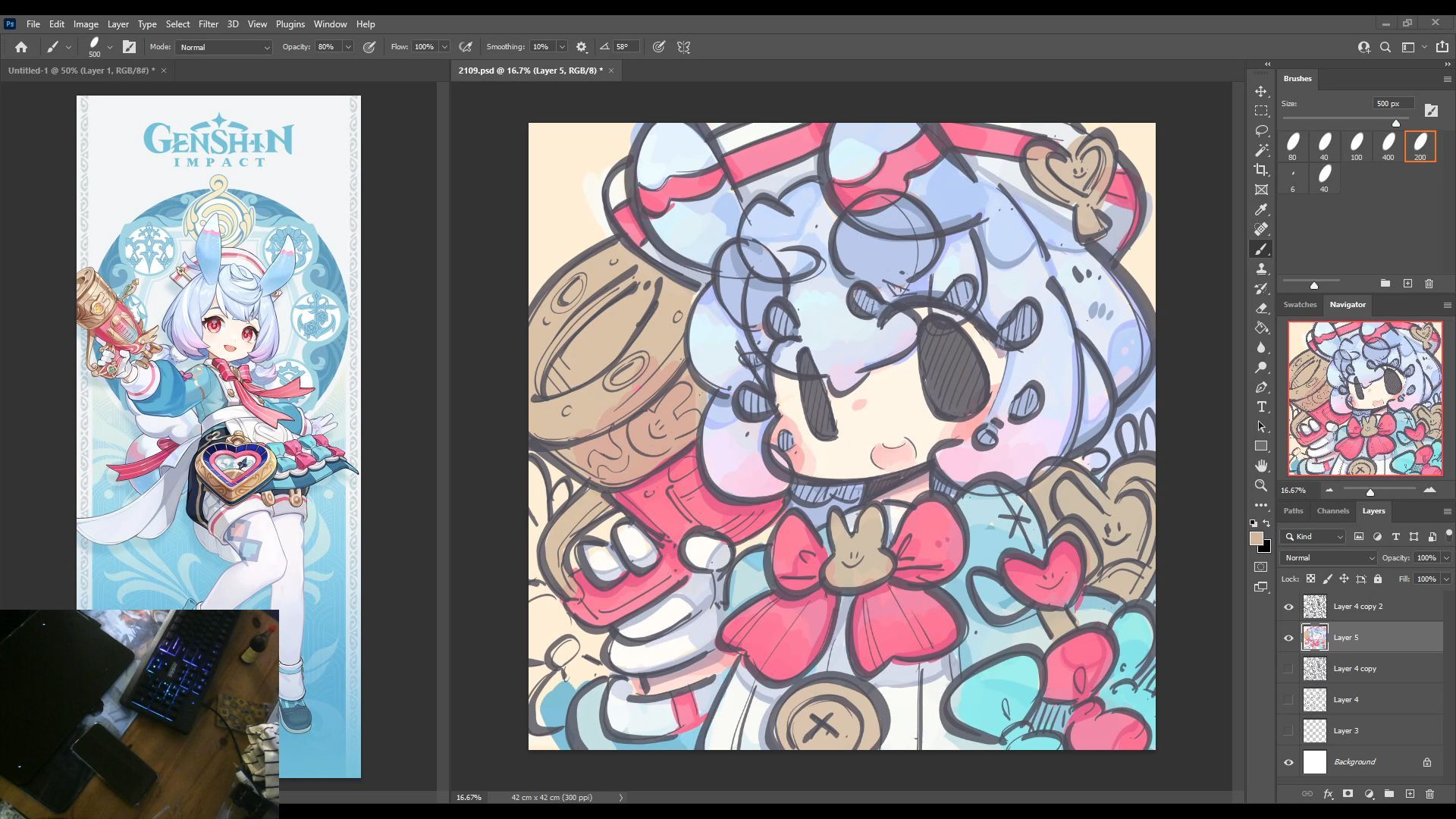Select the Blur tool
Screen dimensions: 1456x819
click(x=1261, y=347)
